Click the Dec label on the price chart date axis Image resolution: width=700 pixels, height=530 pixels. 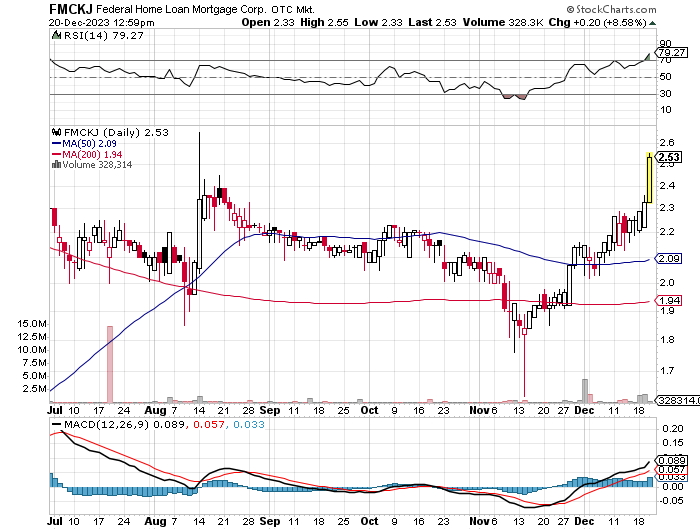tap(584, 410)
